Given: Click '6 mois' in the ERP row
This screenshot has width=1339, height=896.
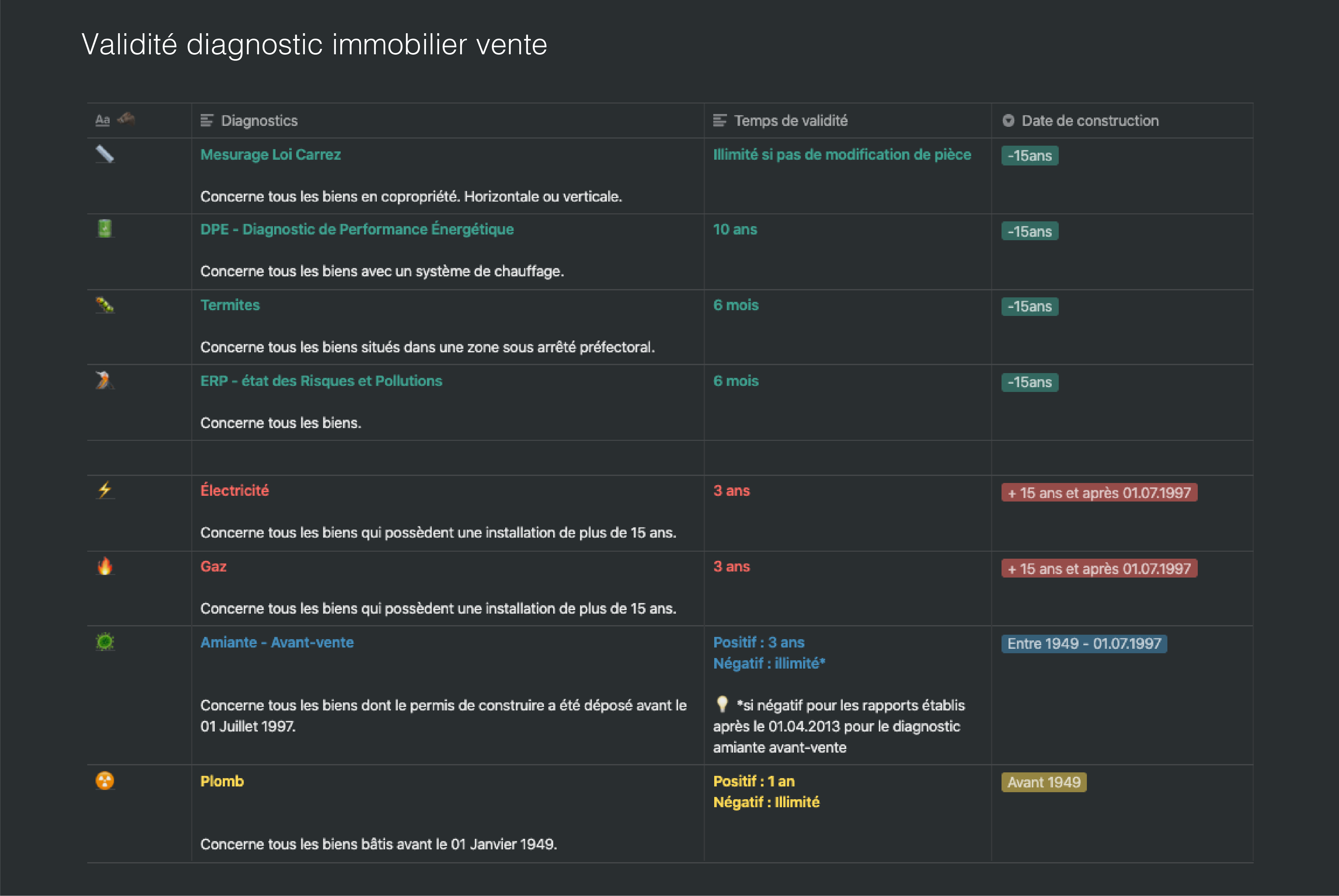Looking at the screenshot, I should [x=736, y=381].
